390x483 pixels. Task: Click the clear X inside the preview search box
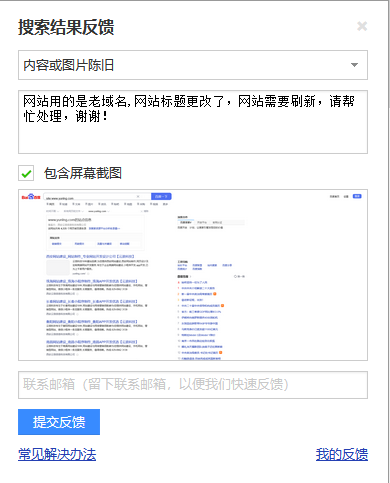tap(138, 197)
